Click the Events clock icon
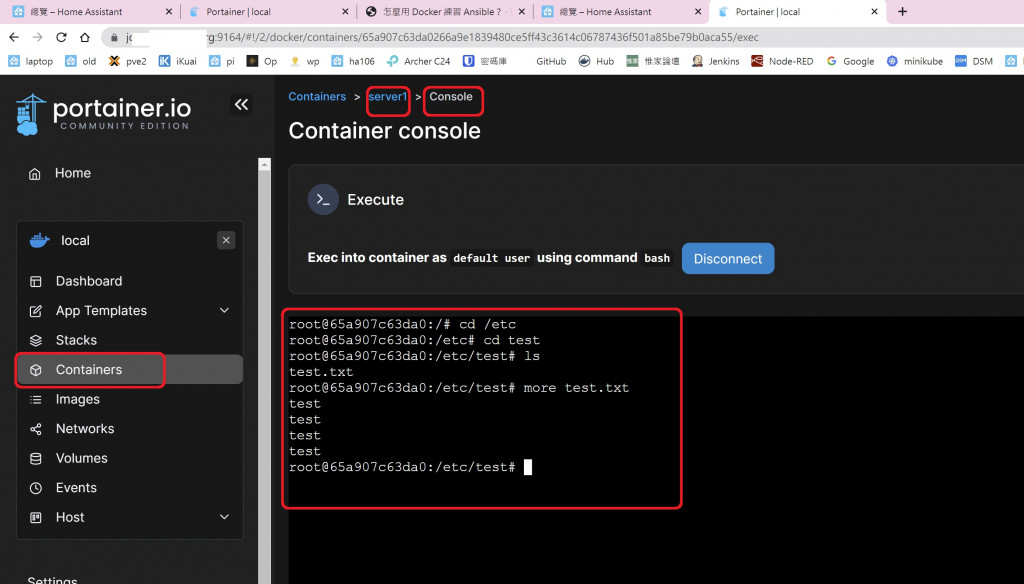Screen dimensions: 1024x584 (36, 488)
